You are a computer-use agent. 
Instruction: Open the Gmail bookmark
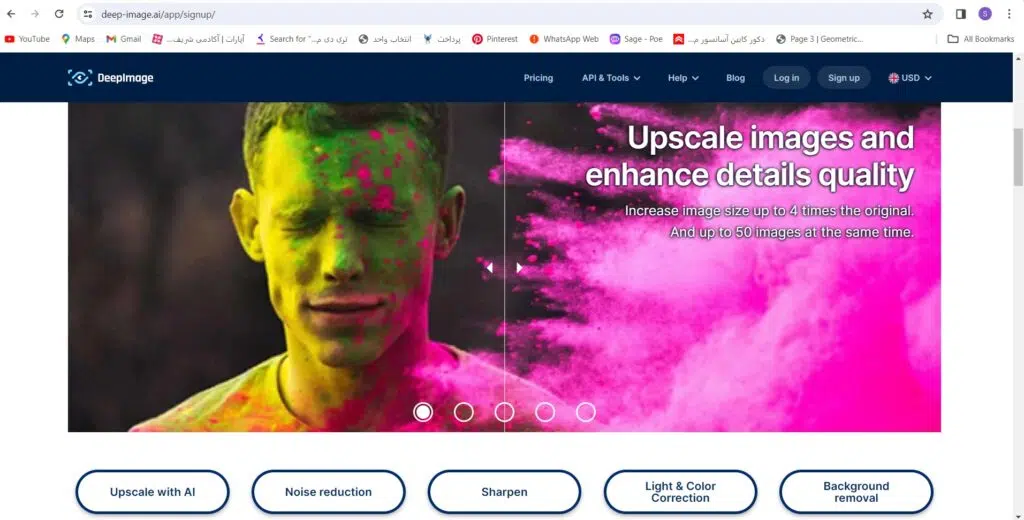pyautogui.click(x=124, y=39)
